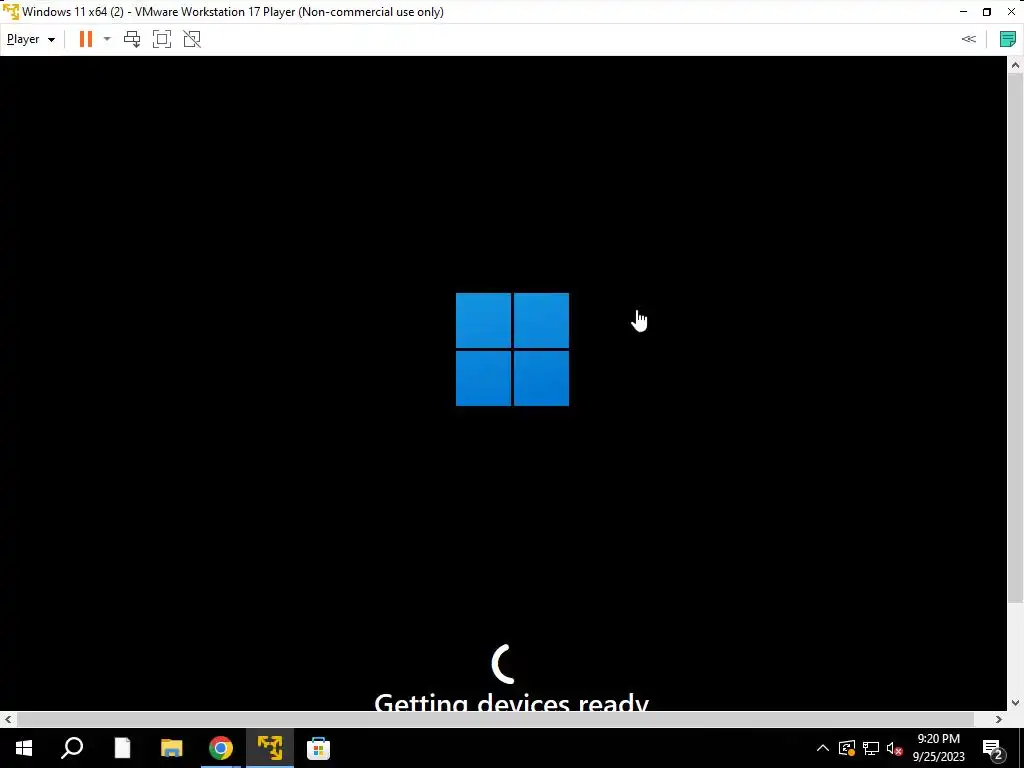The image size is (1024, 768).
Task: Restore down the VMware Player window
Action: tap(987, 12)
